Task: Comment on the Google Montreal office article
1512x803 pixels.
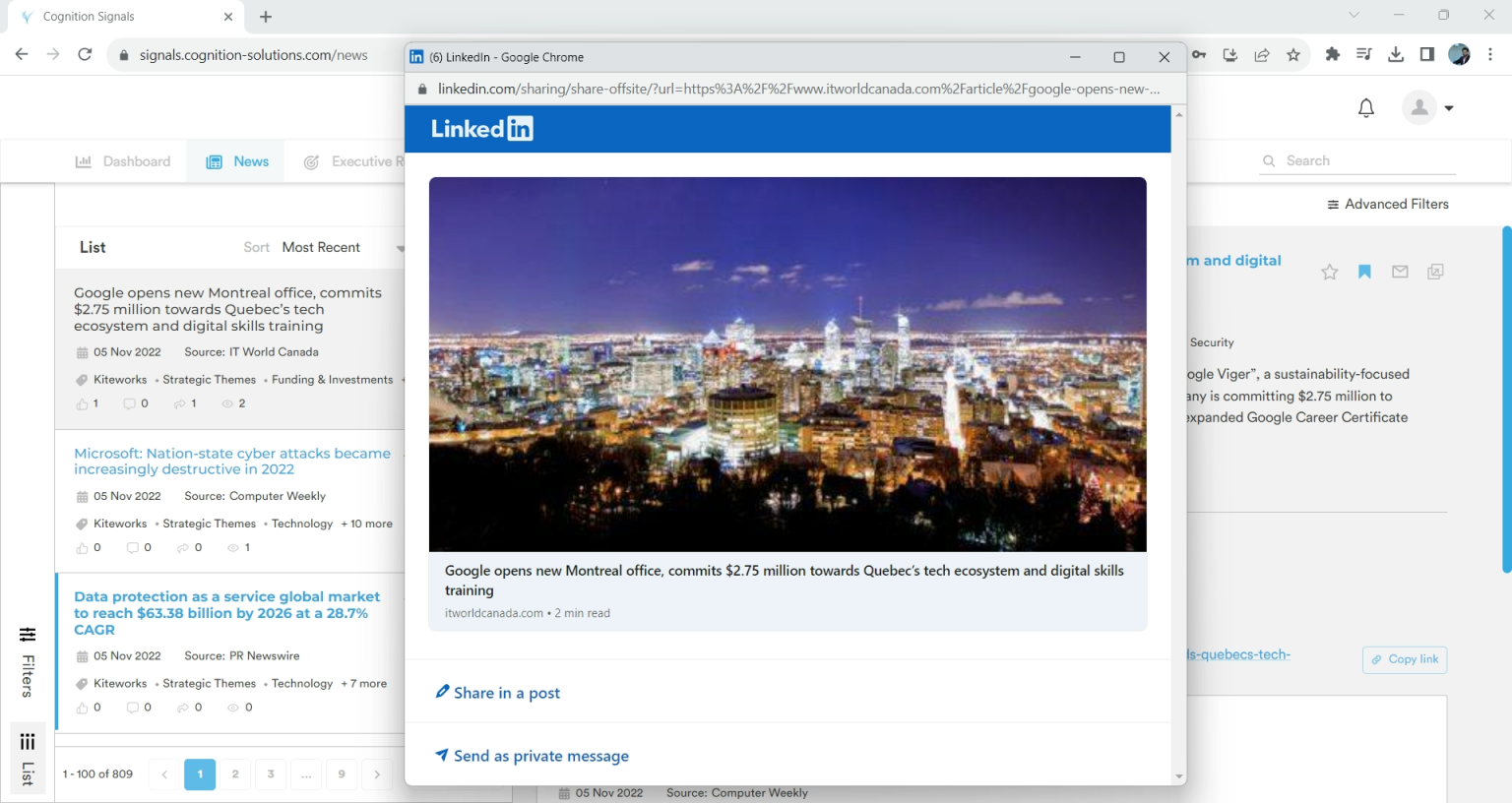Action: [x=129, y=403]
